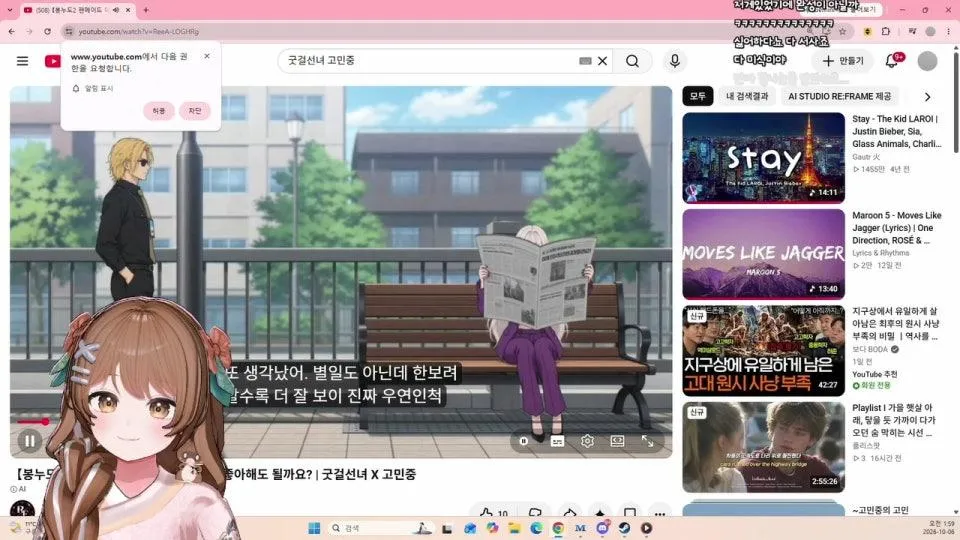960x540 pixels.
Task: Mute the browser tab via speaker icon
Action: pos(116,10)
